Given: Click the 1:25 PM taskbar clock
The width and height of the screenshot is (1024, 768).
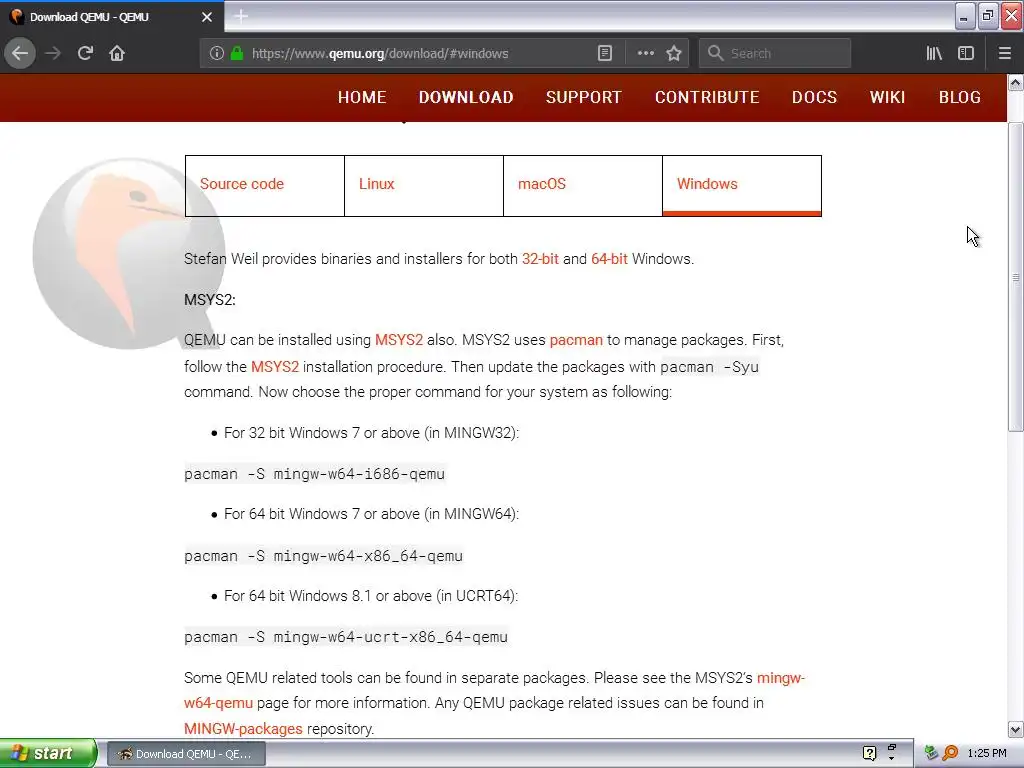Looking at the screenshot, I should pyautogui.click(x=987, y=754).
